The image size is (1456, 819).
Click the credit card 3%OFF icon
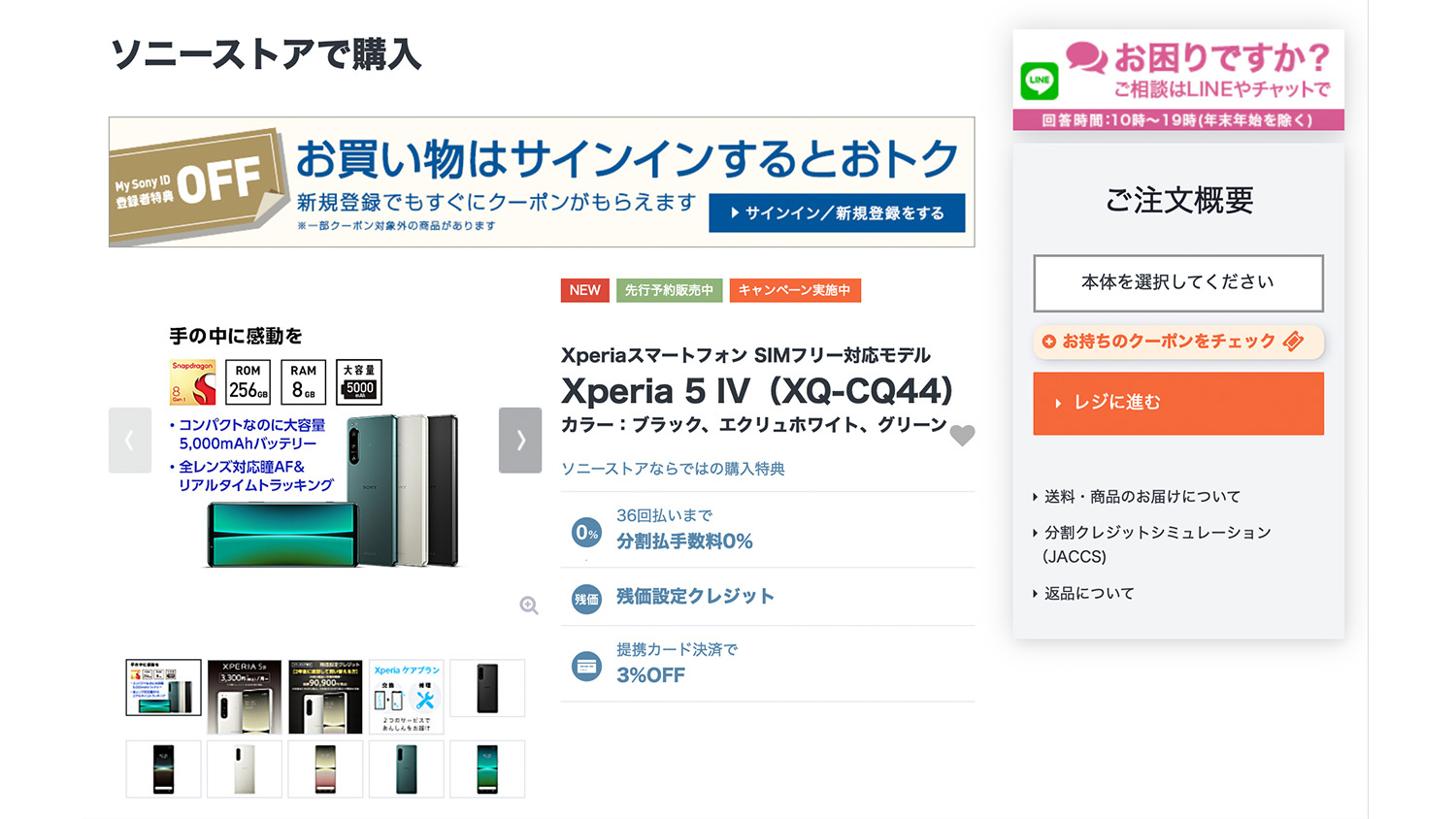pos(586,666)
